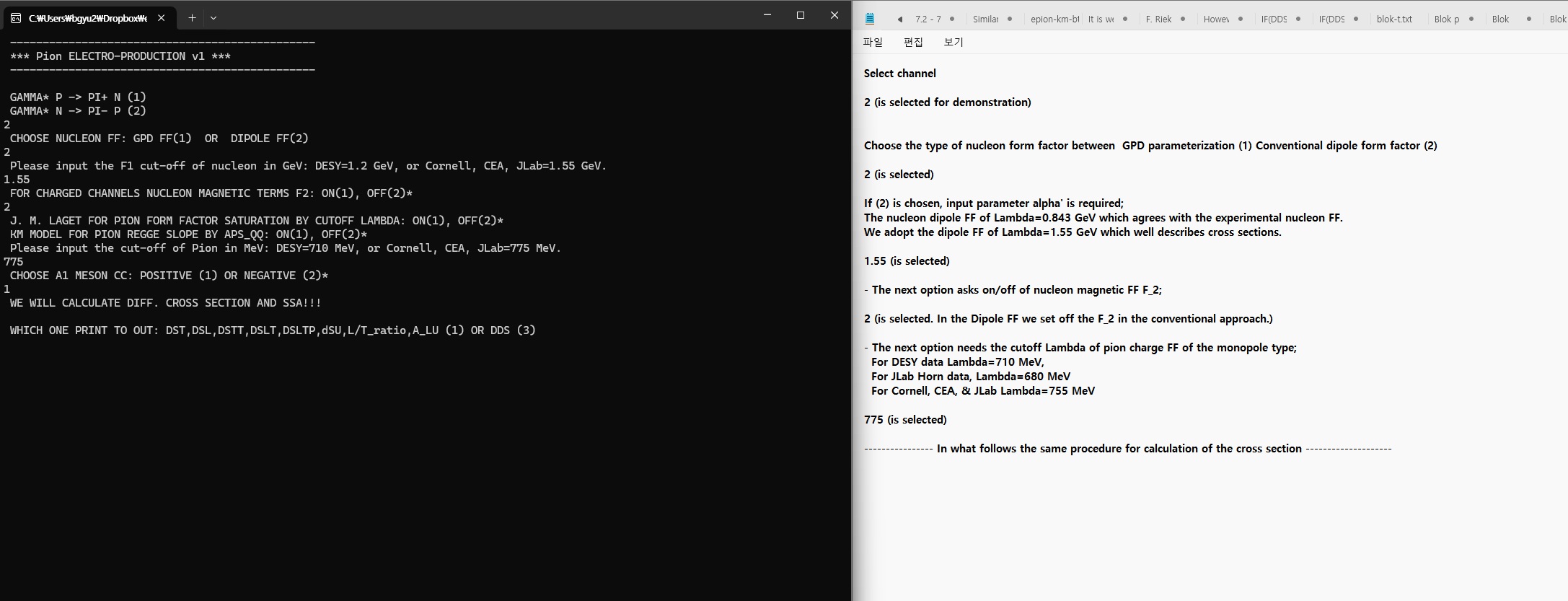
Task: Expand the terminal profile dropdown chevron
Action: pyautogui.click(x=213, y=18)
